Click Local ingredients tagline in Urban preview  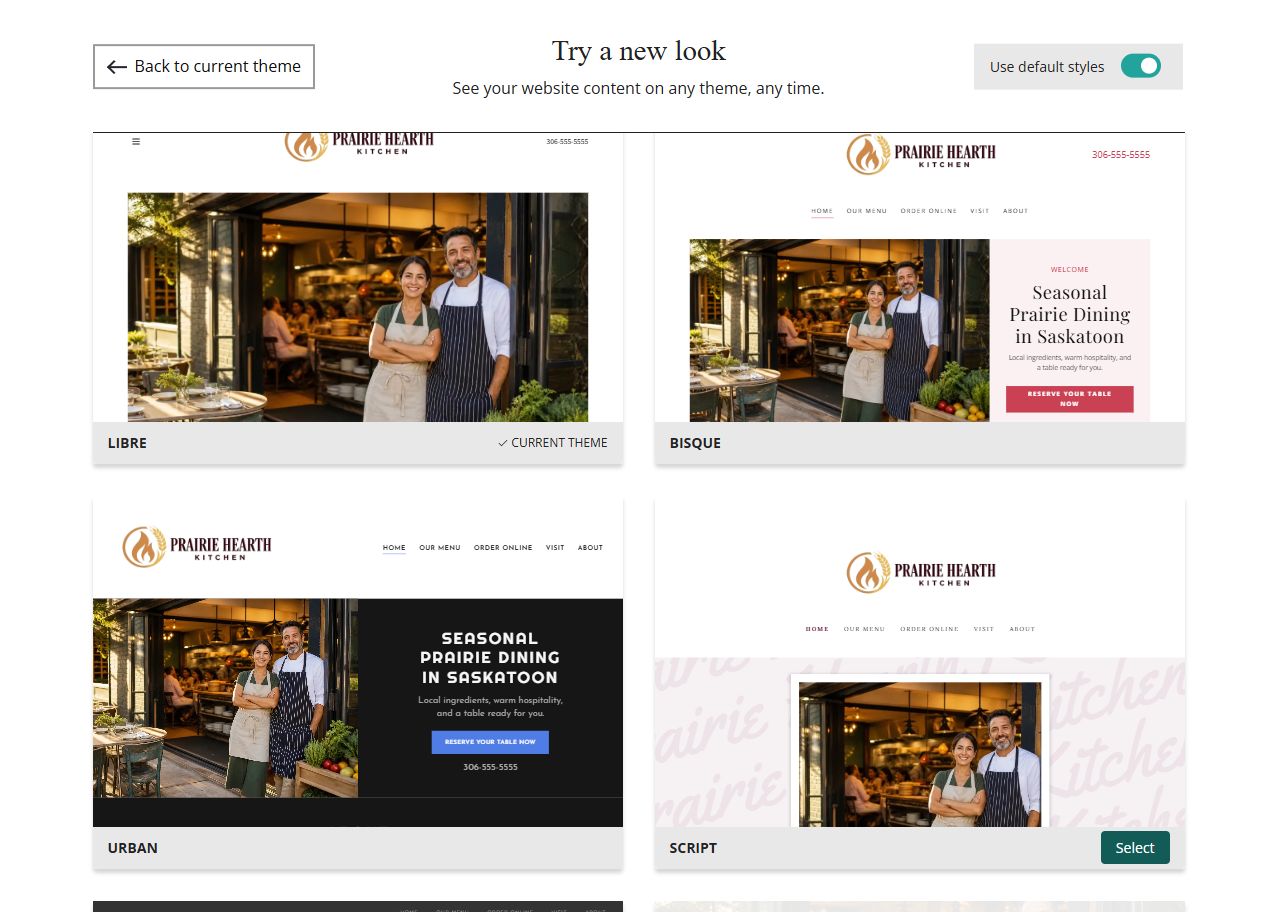point(490,707)
